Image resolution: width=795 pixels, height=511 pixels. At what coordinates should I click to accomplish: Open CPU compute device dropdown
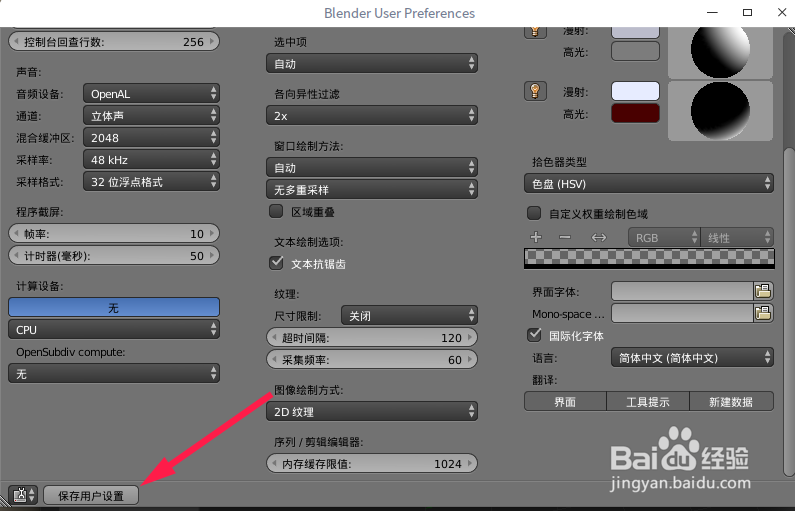pyautogui.click(x=114, y=330)
